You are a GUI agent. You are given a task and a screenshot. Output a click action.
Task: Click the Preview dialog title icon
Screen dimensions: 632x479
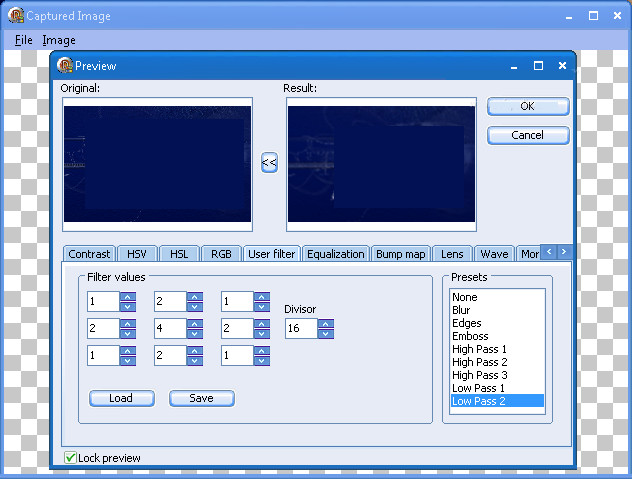tap(64, 65)
